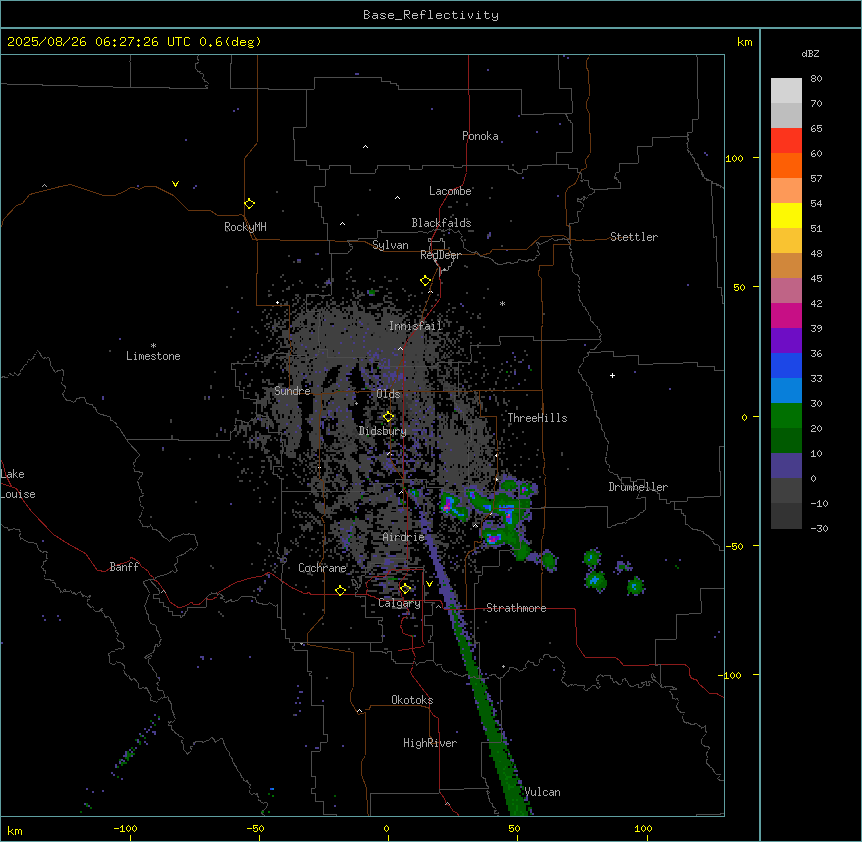The height and width of the screenshot is (842, 862).
Task: Click the Banff label
Action: pos(124,567)
